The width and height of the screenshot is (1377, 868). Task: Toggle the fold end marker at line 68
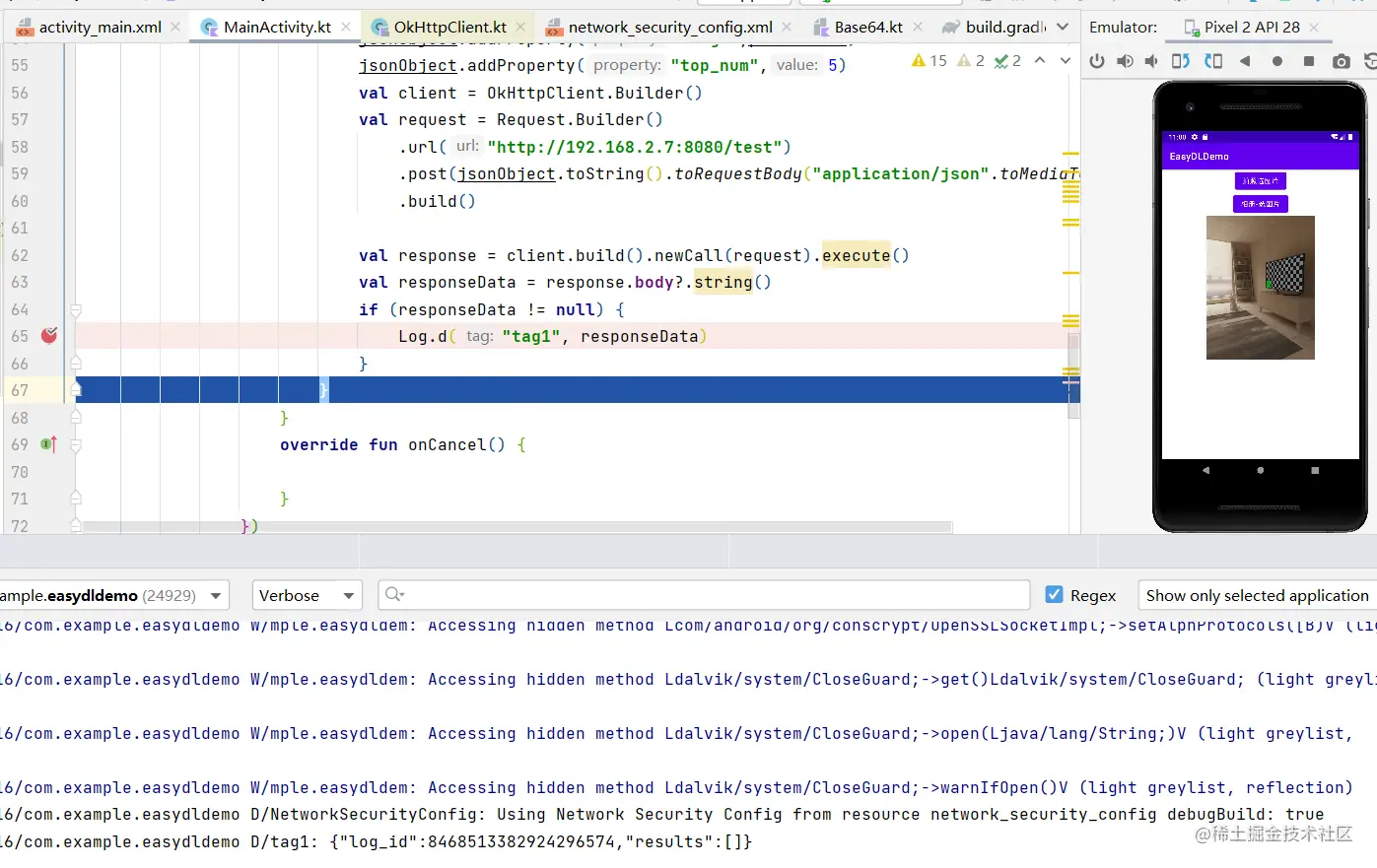76,418
